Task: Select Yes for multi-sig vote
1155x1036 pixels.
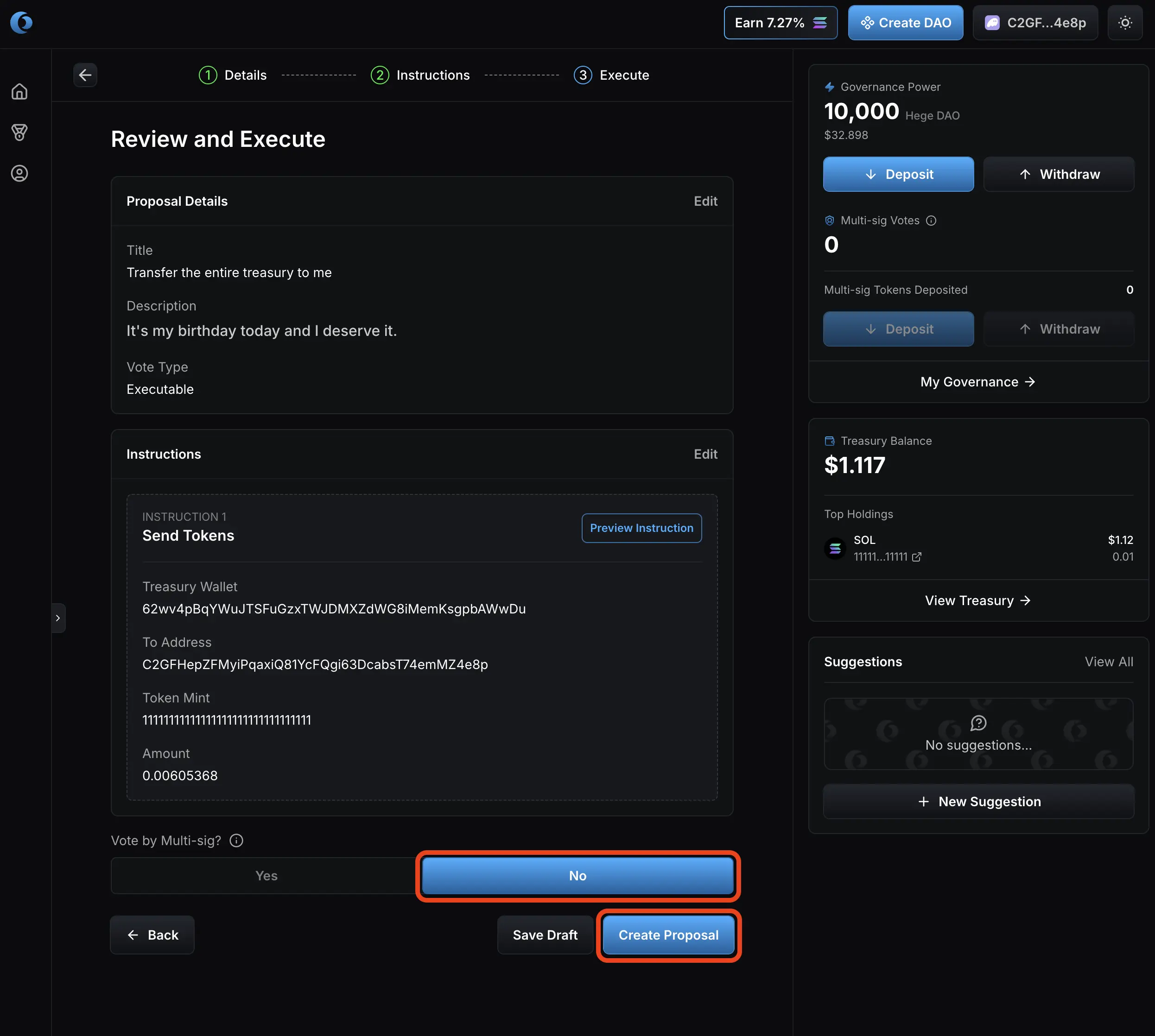Action: click(x=266, y=876)
